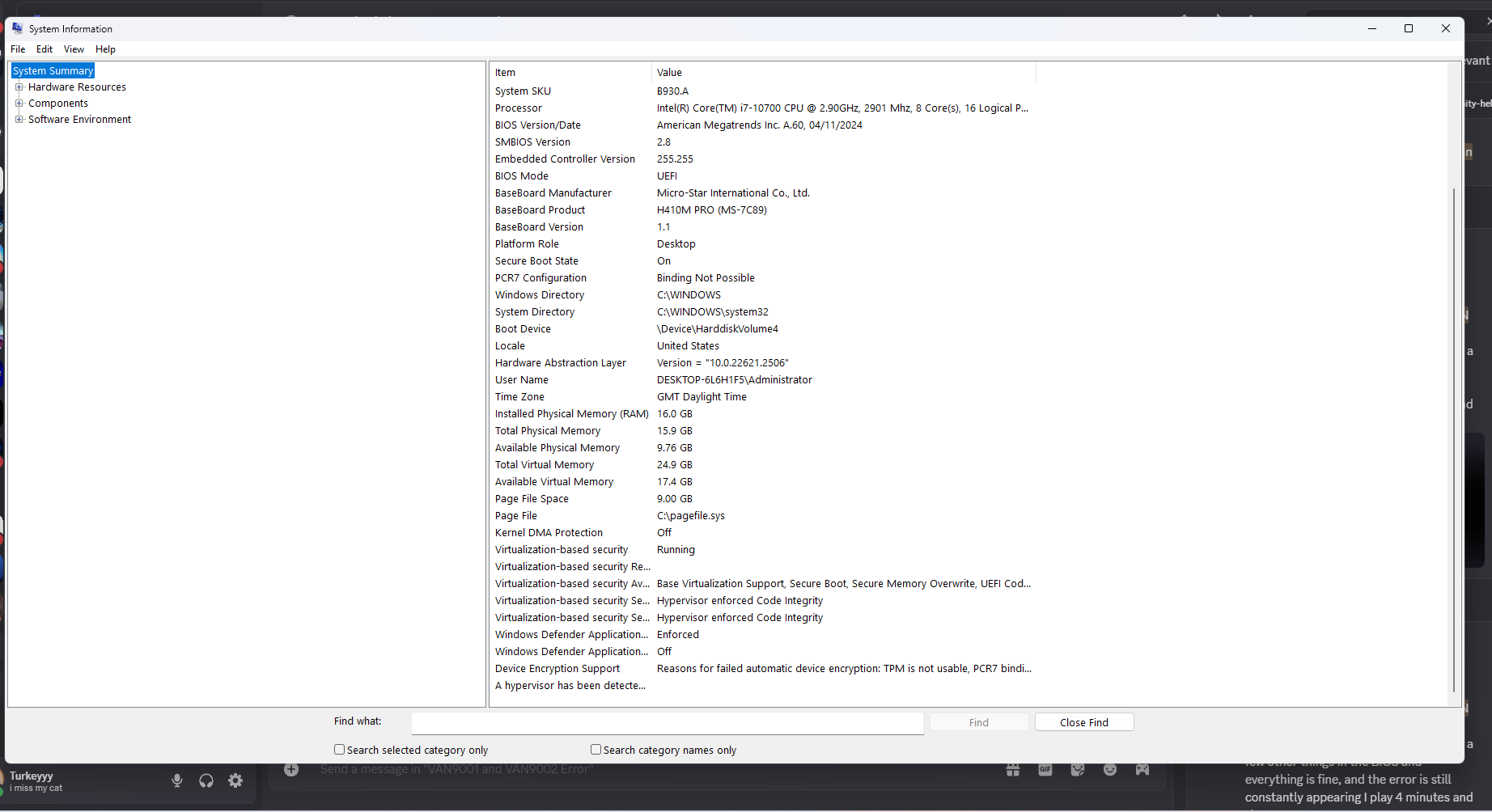Open the Discord sticker picker

click(1078, 769)
